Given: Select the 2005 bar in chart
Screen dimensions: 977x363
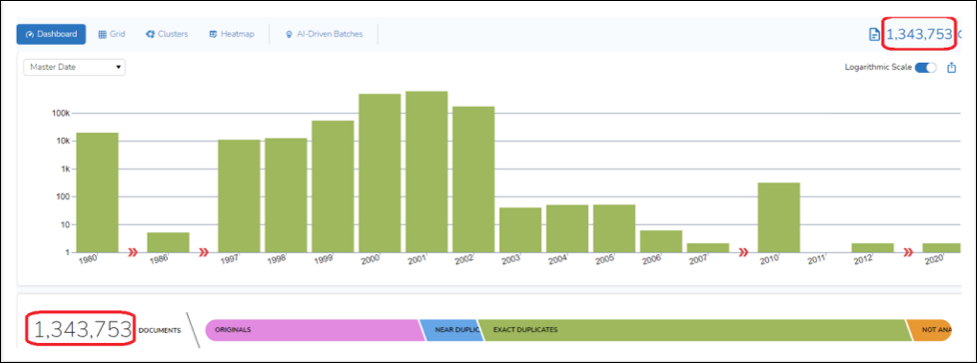Looking at the screenshot, I should pos(614,229).
